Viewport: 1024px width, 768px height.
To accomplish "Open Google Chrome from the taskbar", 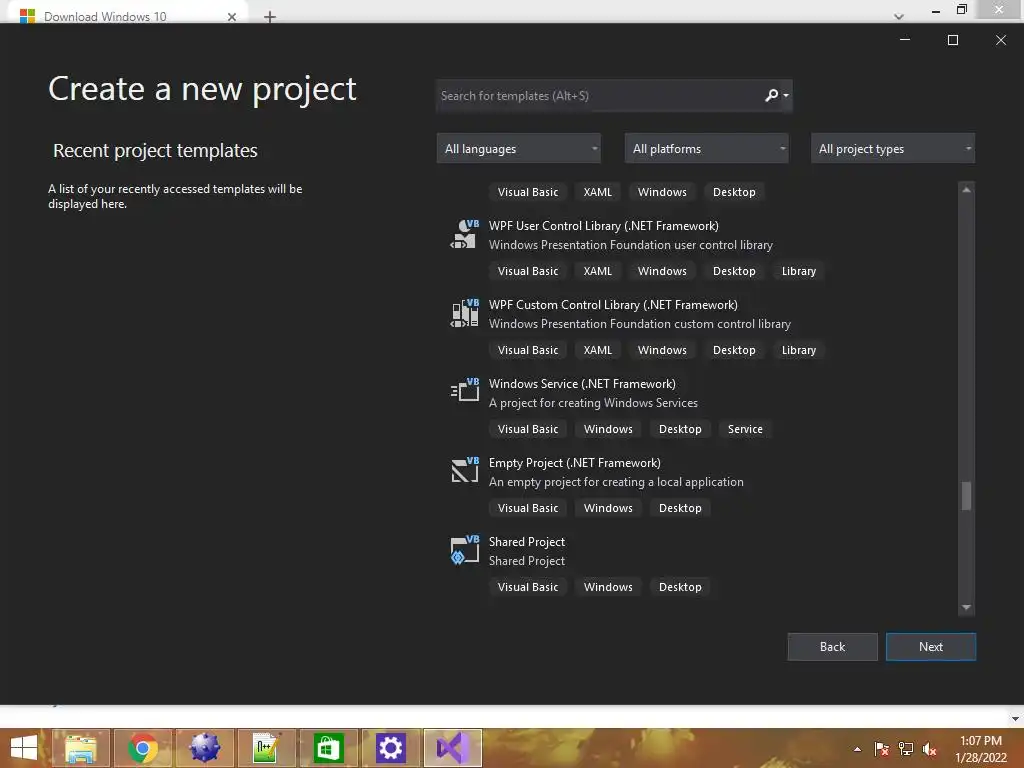I will click(x=142, y=748).
